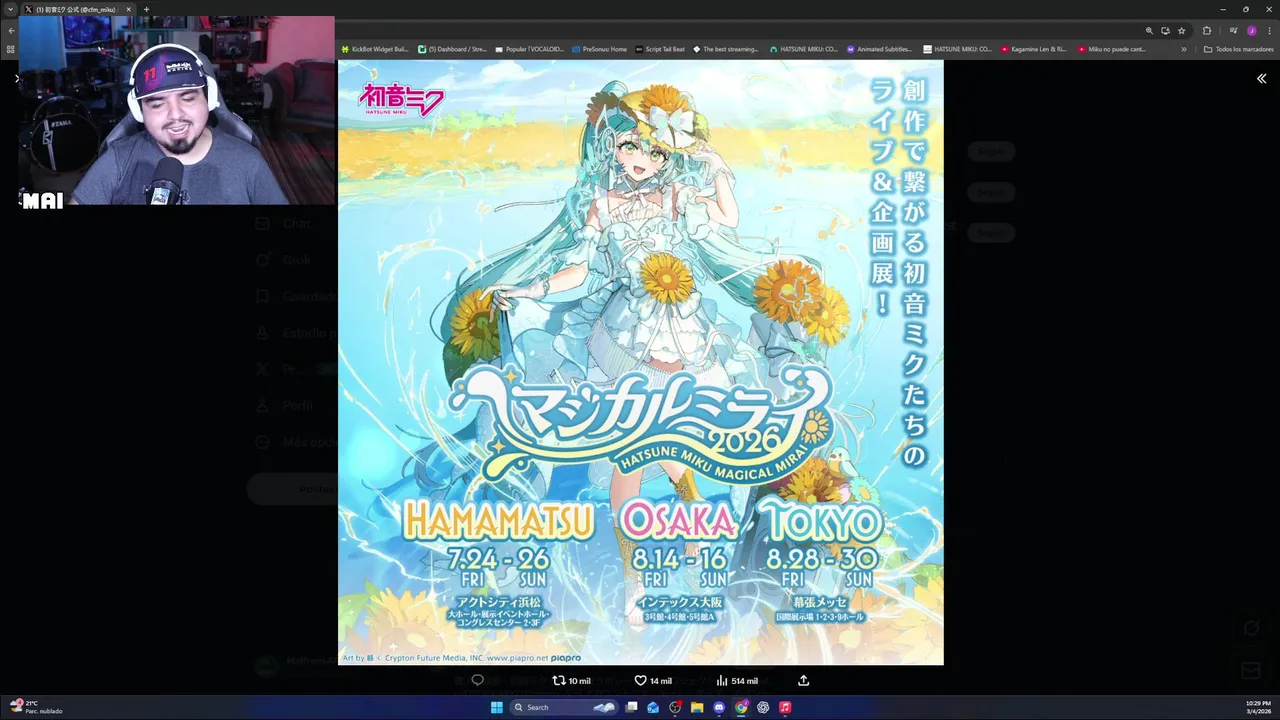Open the Chrome three-dot menu
This screenshot has height=720, width=1280.
click(x=1269, y=31)
